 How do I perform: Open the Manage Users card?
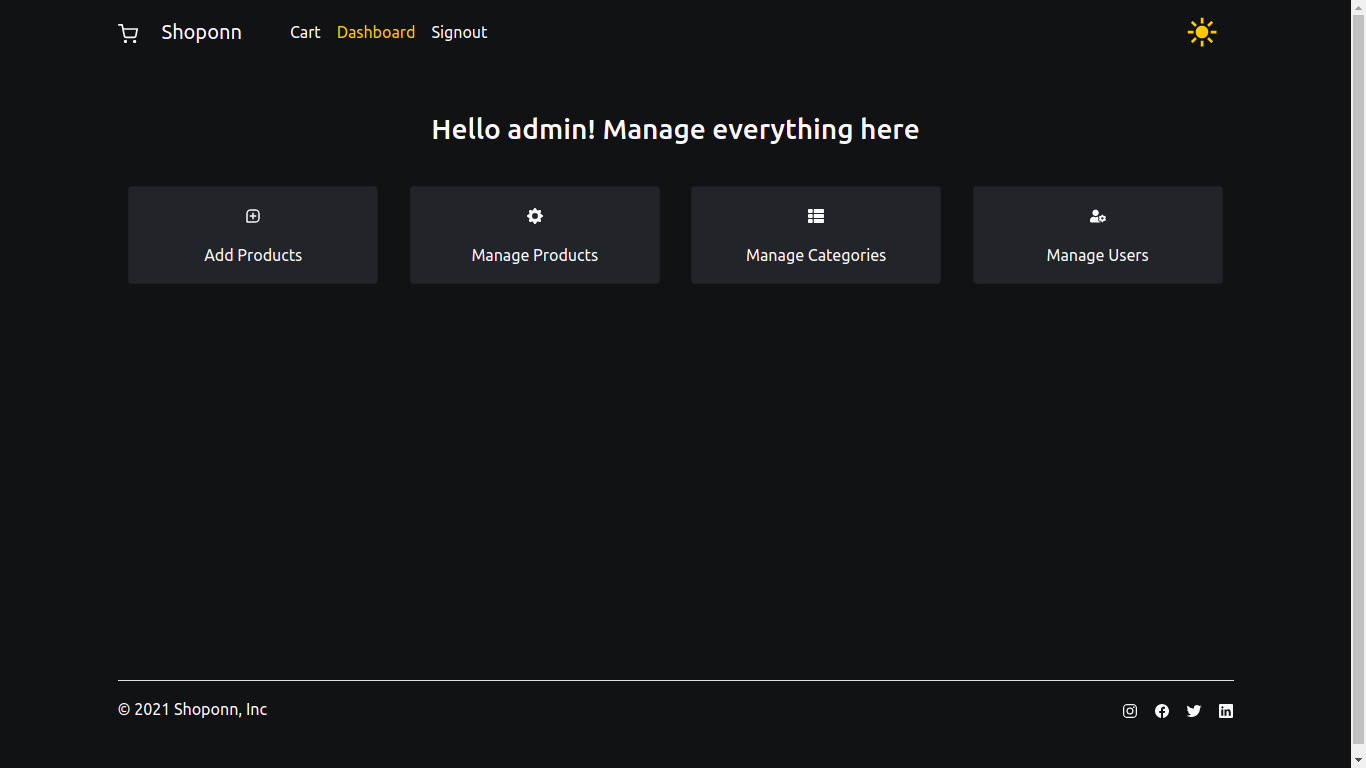[x=1098, y=235]
